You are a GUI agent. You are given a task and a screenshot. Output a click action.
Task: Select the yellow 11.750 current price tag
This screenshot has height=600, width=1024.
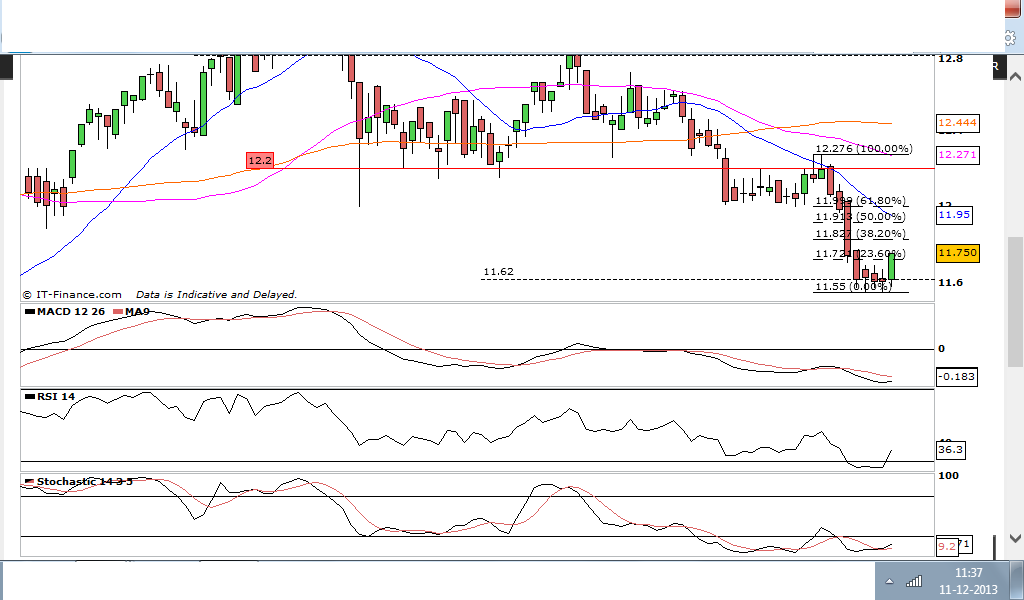pos(957,253)
